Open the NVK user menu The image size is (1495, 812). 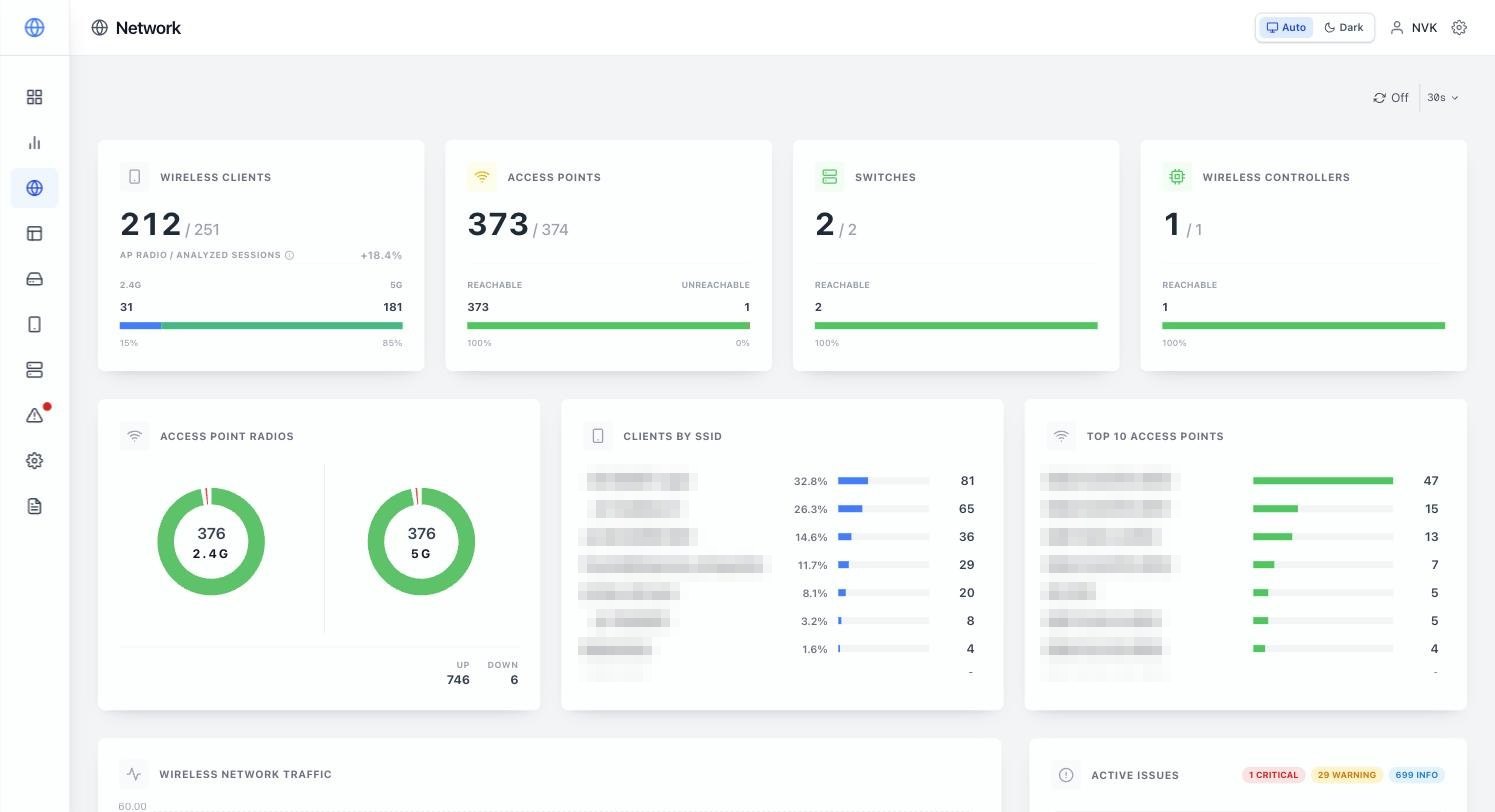(x=1414, y=28)
